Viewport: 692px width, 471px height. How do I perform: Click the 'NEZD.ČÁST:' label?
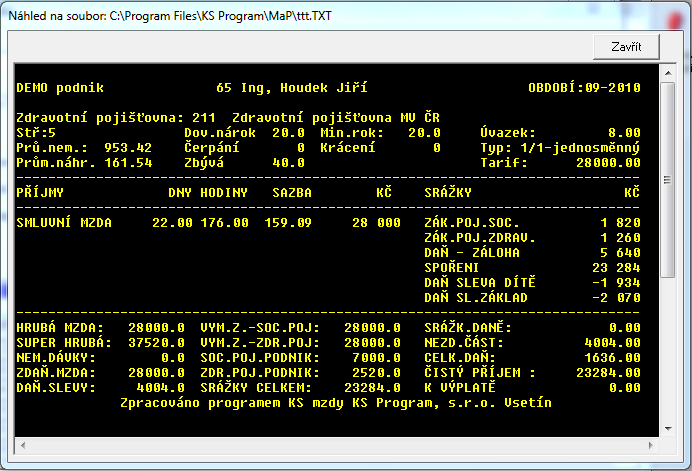click(x=464, y=342)
